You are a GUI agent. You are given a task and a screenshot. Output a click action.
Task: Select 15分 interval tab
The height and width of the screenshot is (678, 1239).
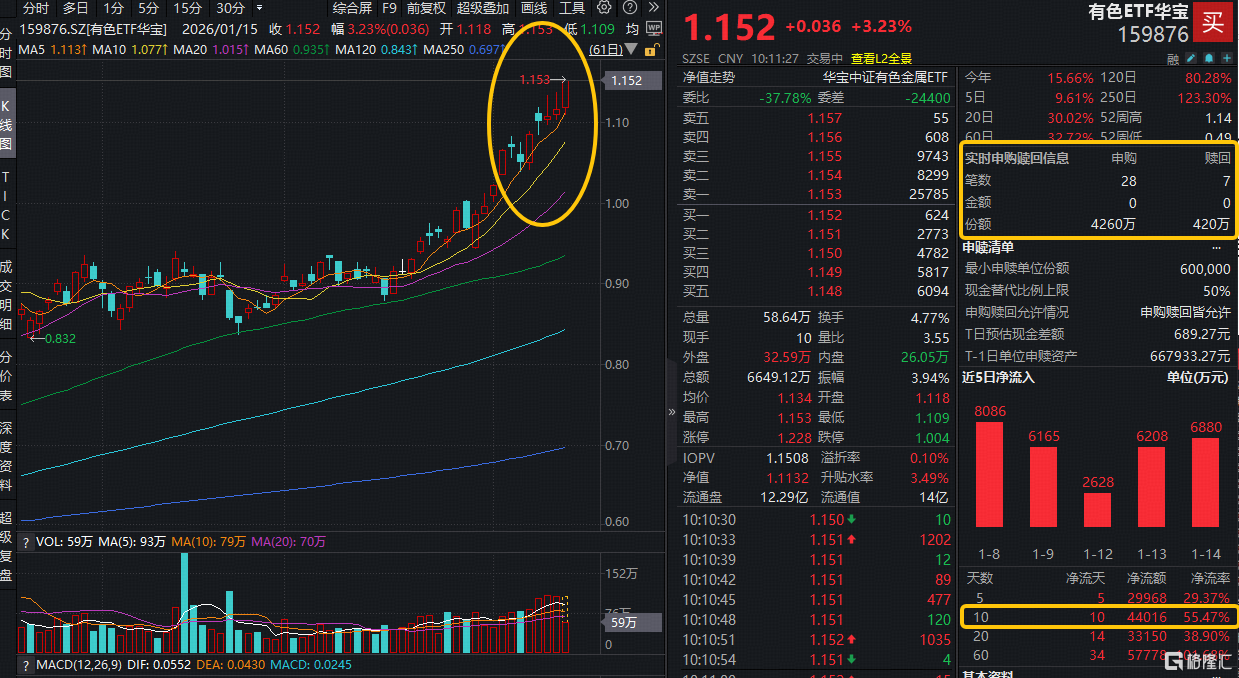click(188, 7)
